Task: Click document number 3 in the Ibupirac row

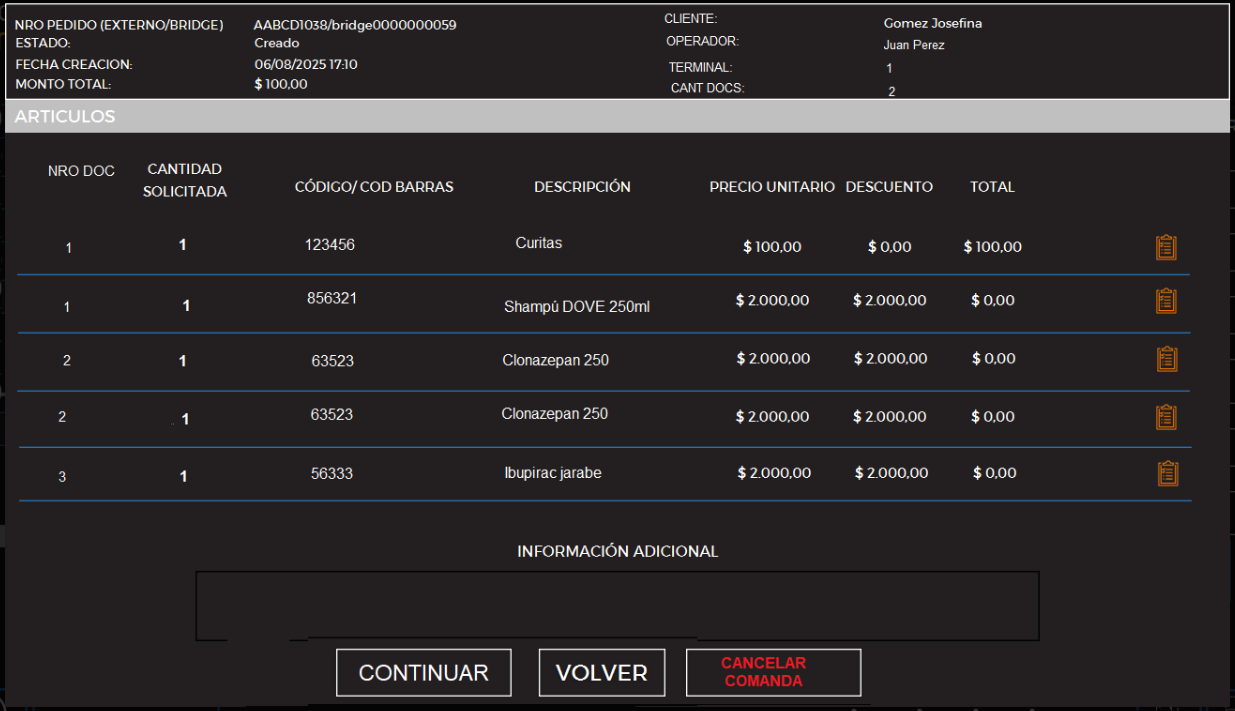Action: [x=62, y=477]
